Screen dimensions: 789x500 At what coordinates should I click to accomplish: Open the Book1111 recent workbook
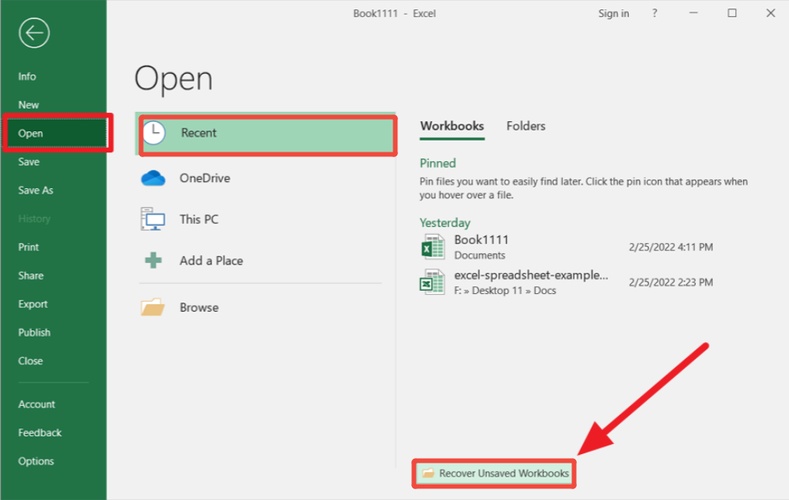(x=567, y=247)
